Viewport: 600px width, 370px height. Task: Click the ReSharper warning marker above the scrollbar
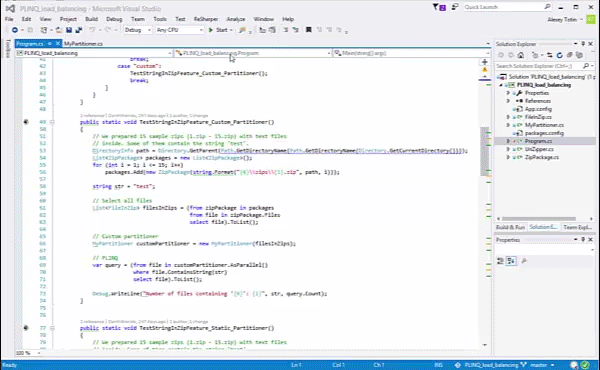point(484,70)
